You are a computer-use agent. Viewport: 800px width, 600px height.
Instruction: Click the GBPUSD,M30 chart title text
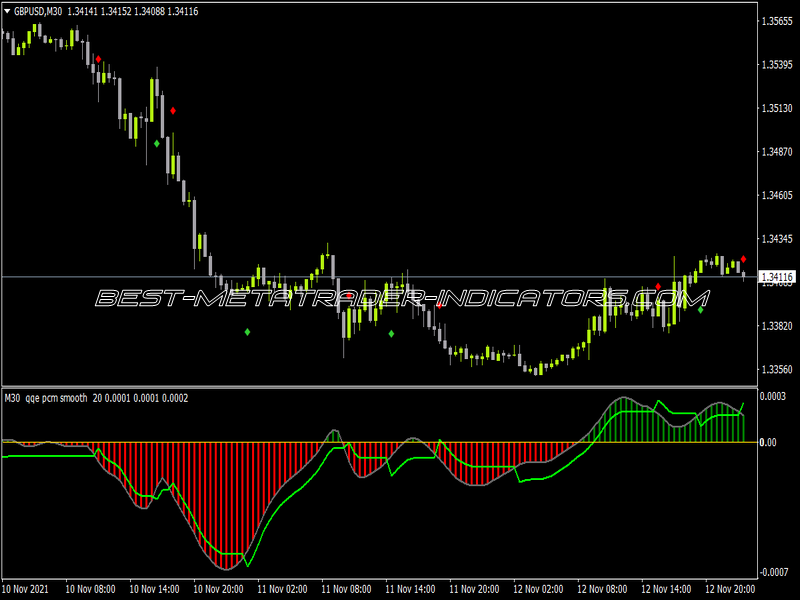click(38, 11)
